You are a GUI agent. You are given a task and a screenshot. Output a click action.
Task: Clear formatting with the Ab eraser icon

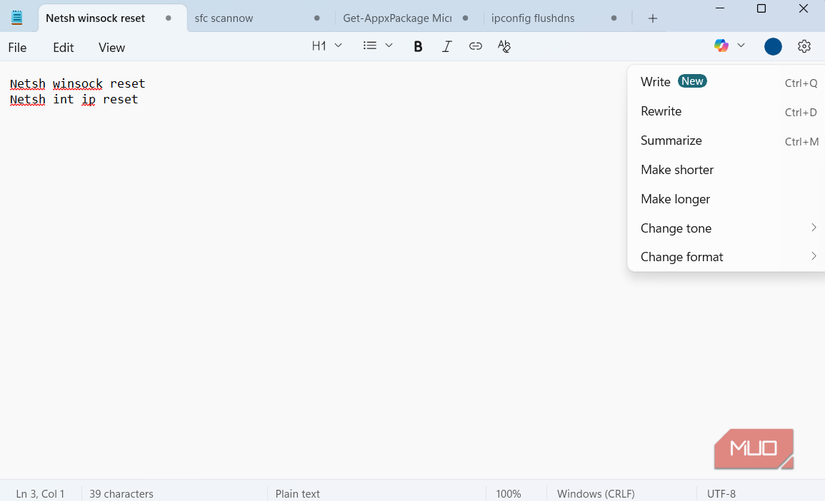coord(504,46)
